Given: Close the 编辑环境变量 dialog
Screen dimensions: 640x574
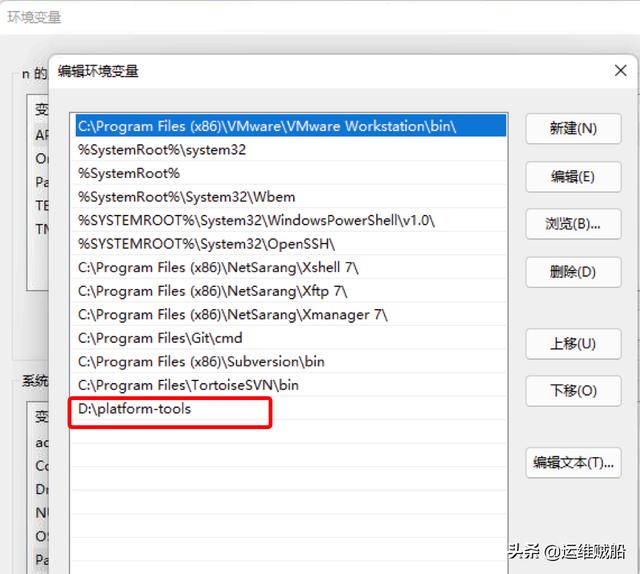Looking at the screenshot, I should [x=620, y=70].
